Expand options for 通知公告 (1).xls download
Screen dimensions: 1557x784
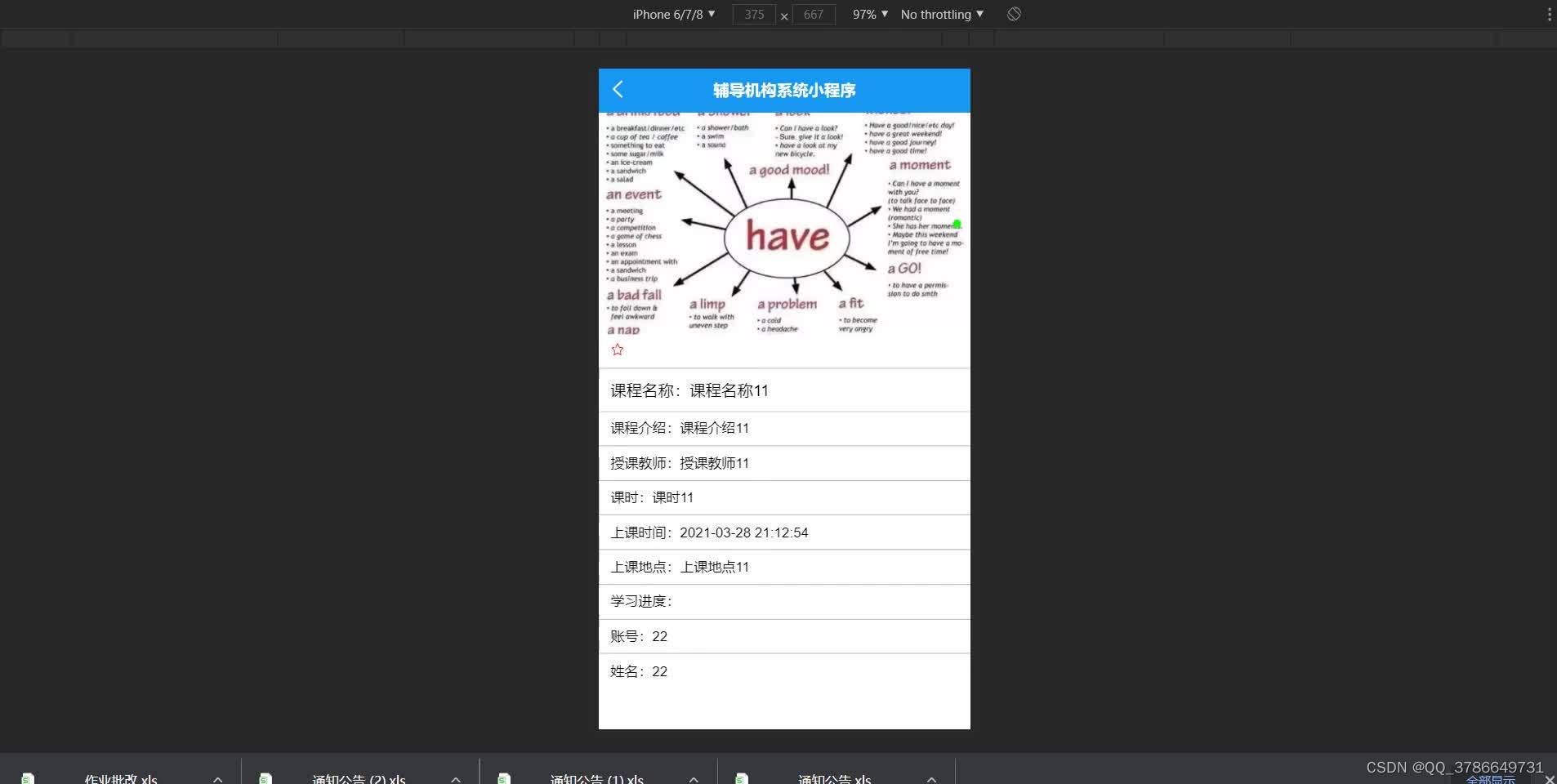tap(693, 779)
